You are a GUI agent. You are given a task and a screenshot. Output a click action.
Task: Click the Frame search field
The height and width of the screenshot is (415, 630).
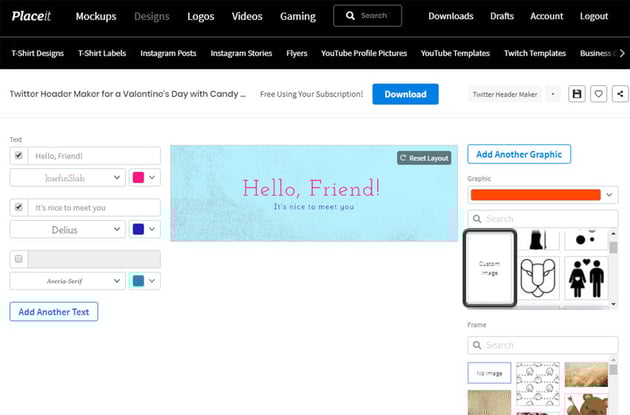[543, 345]
